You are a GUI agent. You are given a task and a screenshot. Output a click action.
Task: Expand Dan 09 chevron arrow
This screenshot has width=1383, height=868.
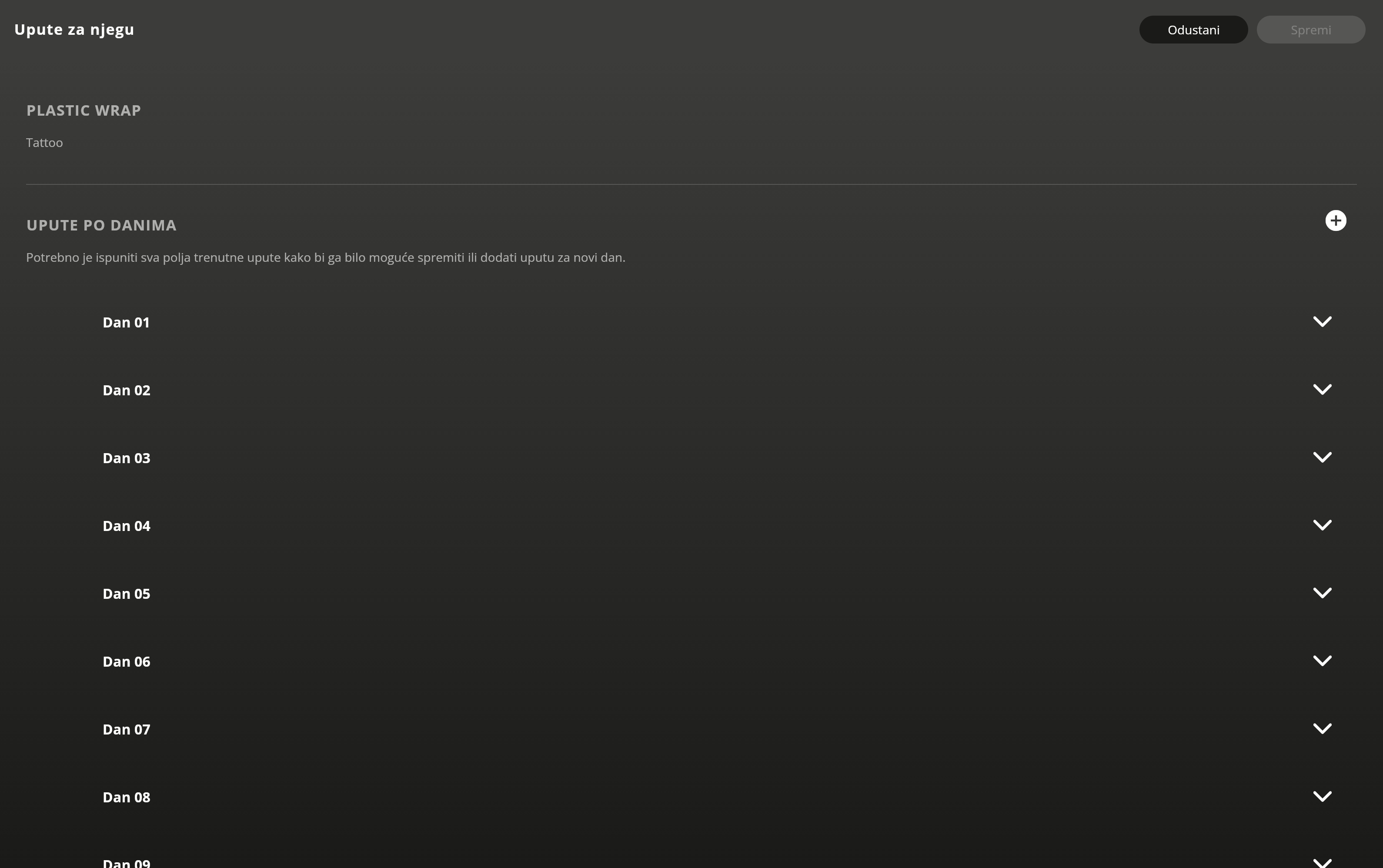tap(1322, 862)
